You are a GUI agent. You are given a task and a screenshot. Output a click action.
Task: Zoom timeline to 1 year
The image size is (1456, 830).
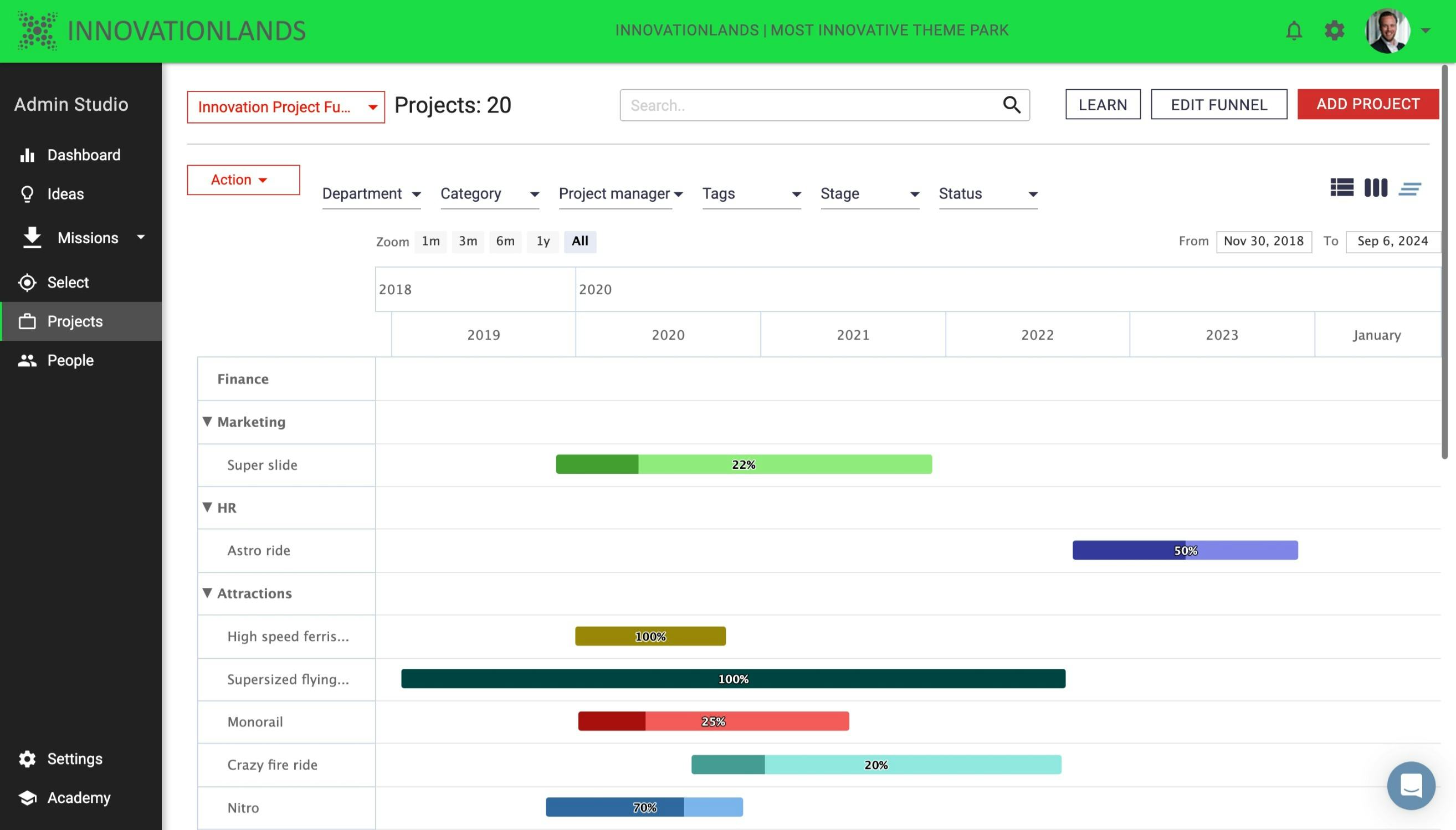tap(542, 241)
